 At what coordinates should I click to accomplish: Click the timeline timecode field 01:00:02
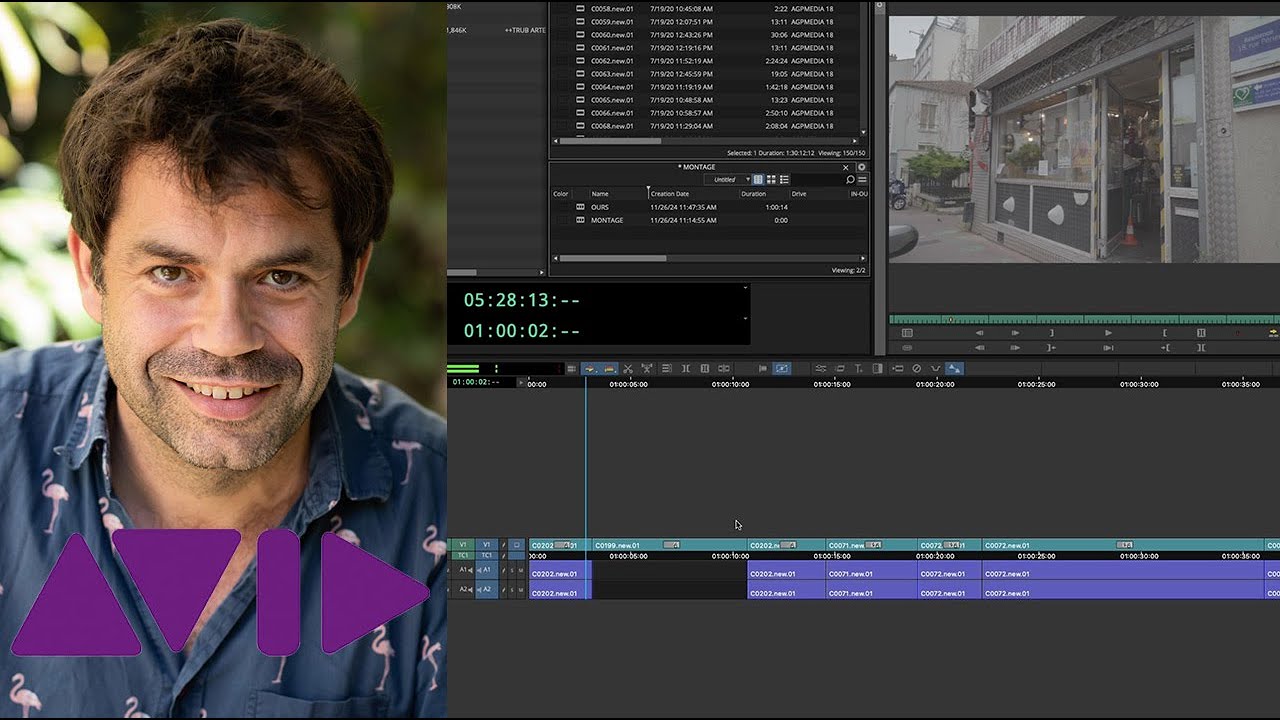474,382
